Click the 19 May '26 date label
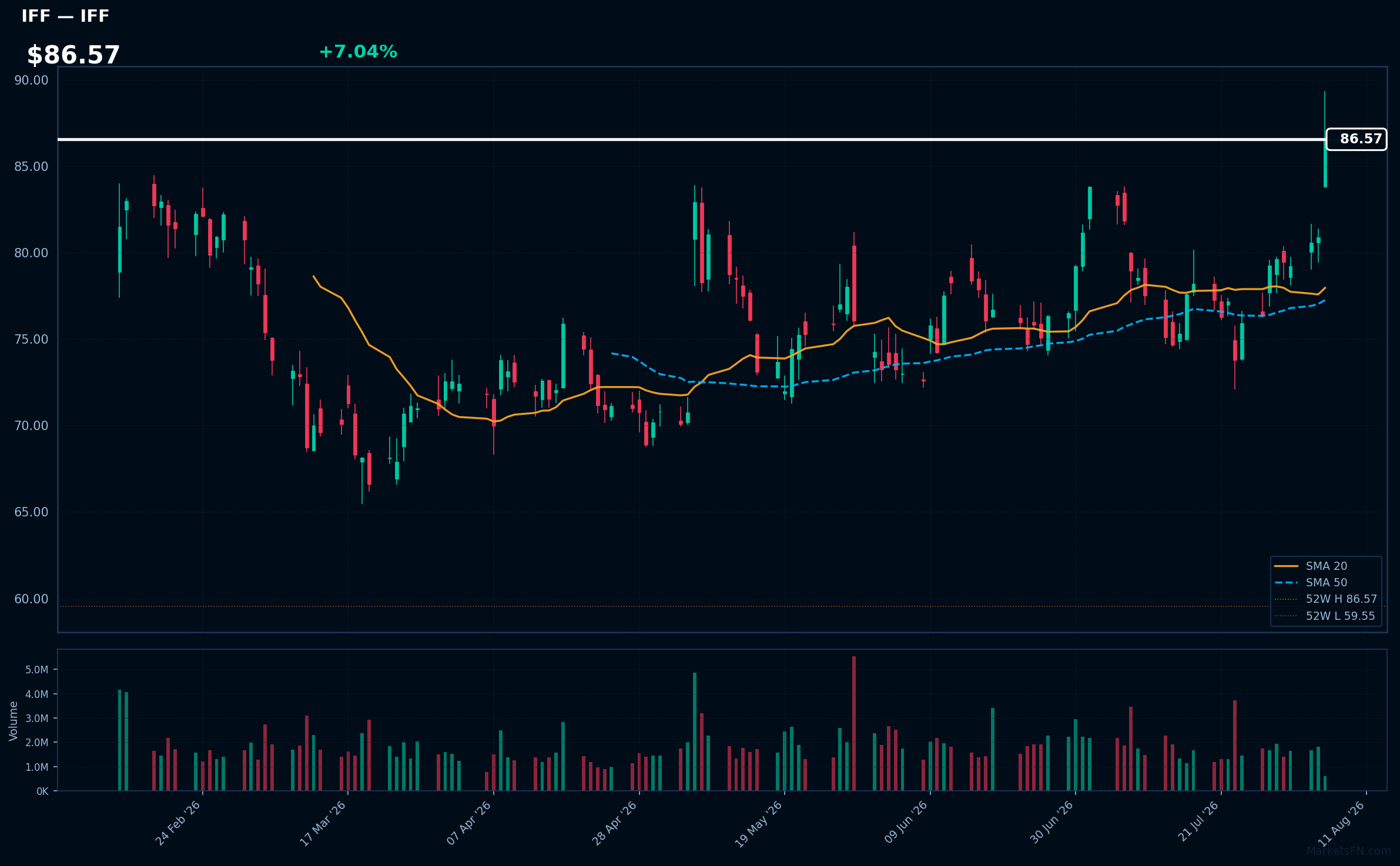 [759, 823]
